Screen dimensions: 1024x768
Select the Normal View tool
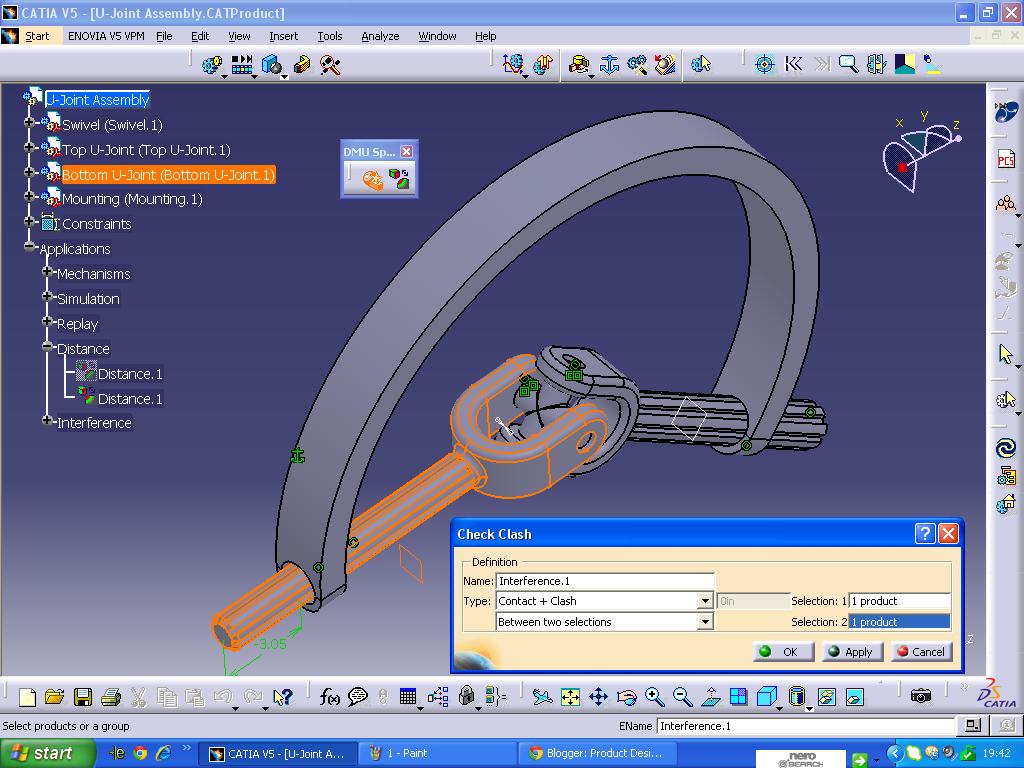(x=711, y=695)
